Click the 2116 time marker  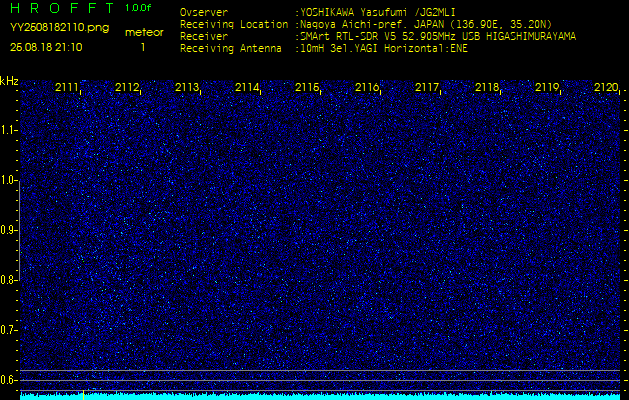(x=367, y=87)
